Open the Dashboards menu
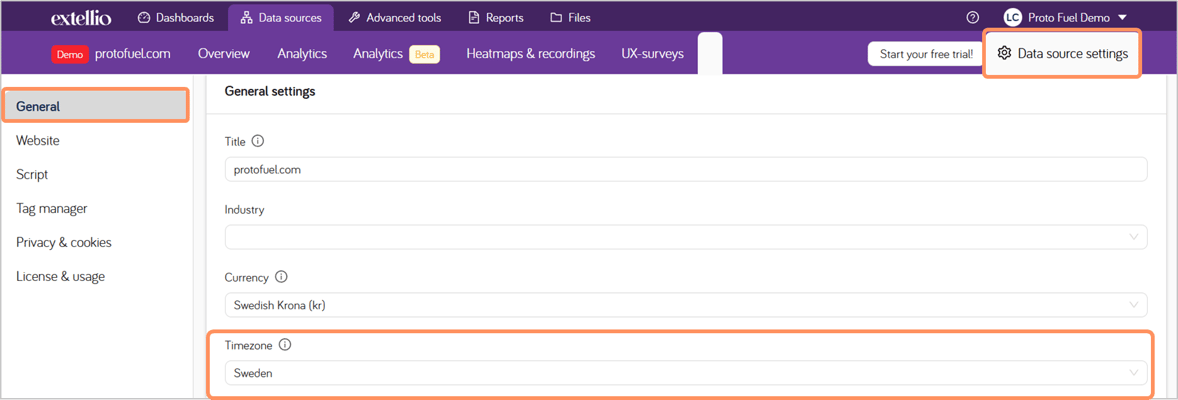This screenshot has height=400, width=1178. 176,18
